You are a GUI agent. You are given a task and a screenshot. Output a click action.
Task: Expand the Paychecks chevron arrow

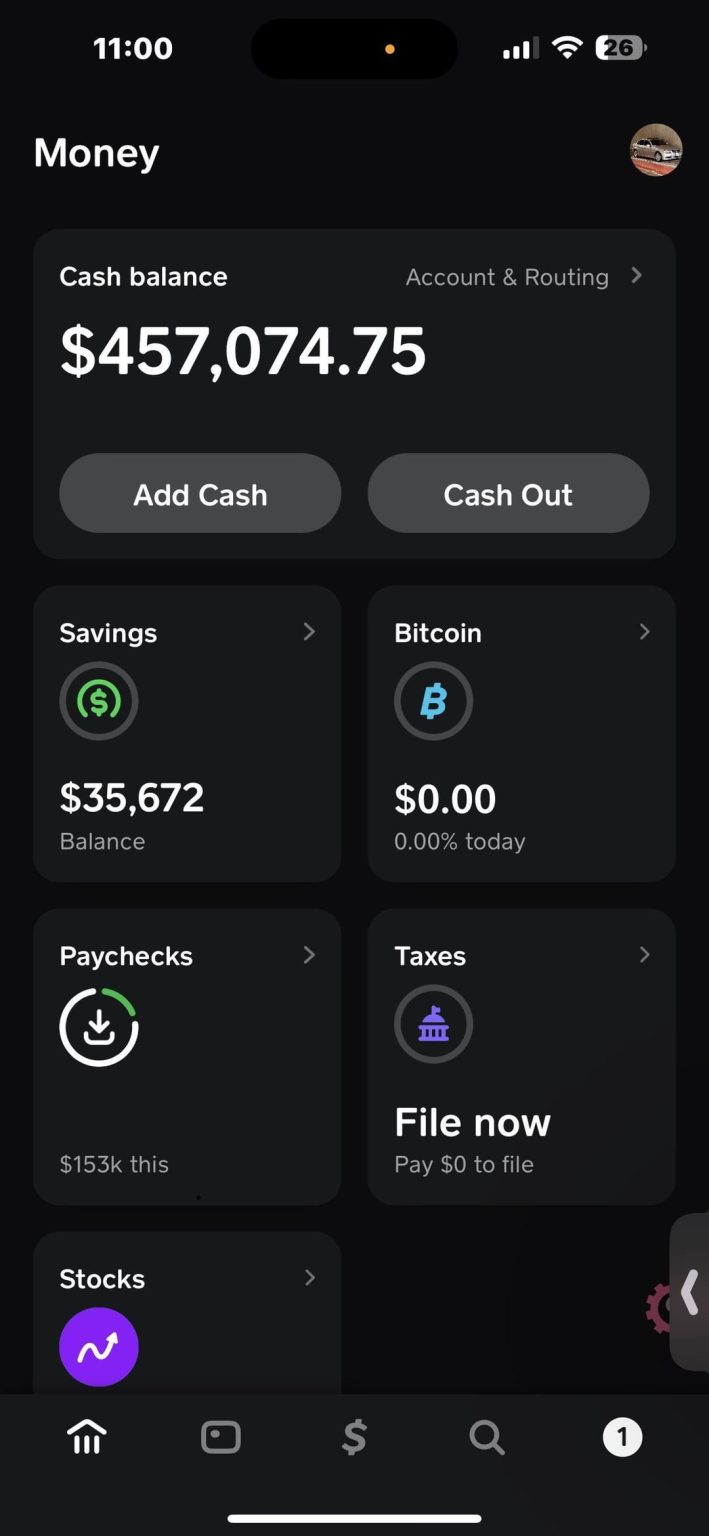309,955
